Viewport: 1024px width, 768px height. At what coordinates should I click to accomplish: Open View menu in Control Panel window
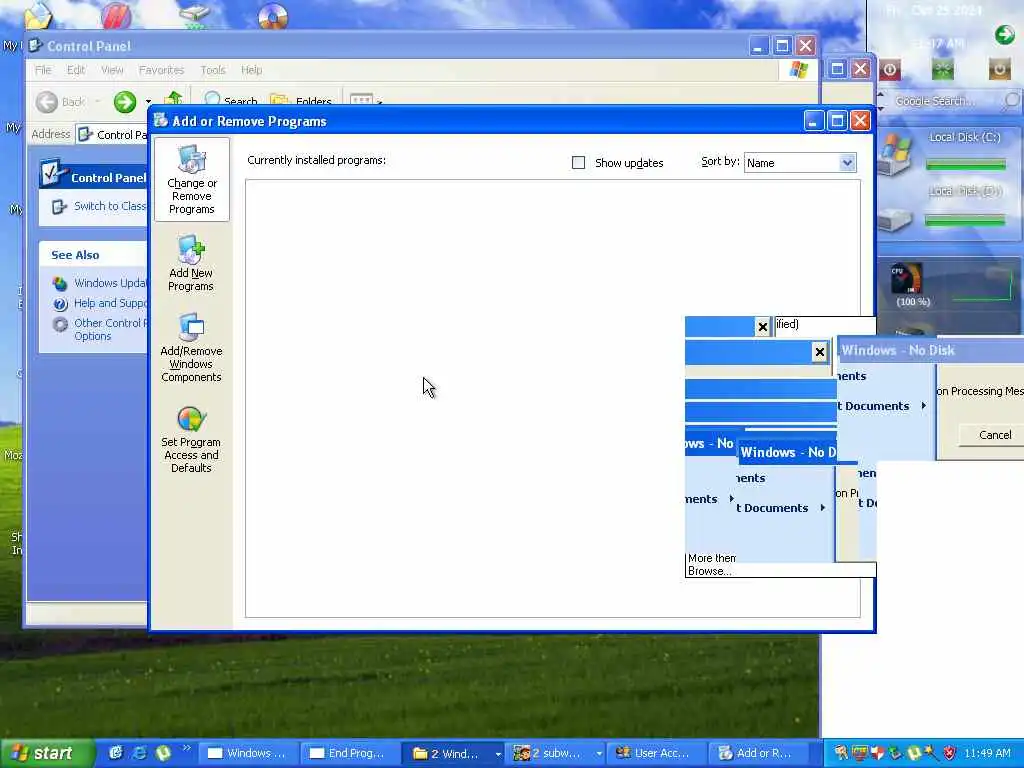[x=112, y=70]
